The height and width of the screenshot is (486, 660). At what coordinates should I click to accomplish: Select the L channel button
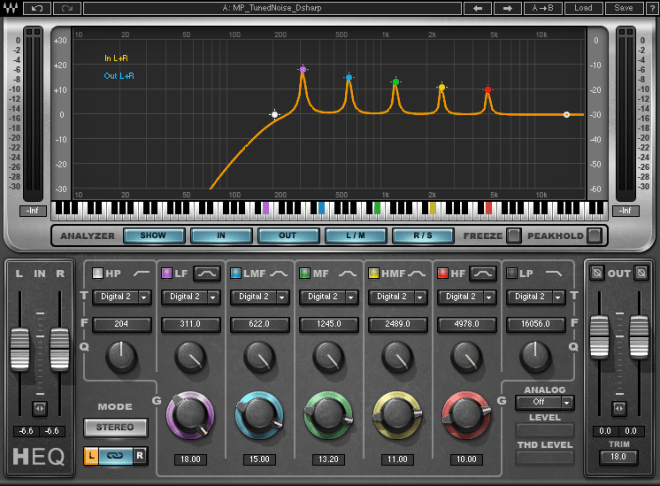91,456
